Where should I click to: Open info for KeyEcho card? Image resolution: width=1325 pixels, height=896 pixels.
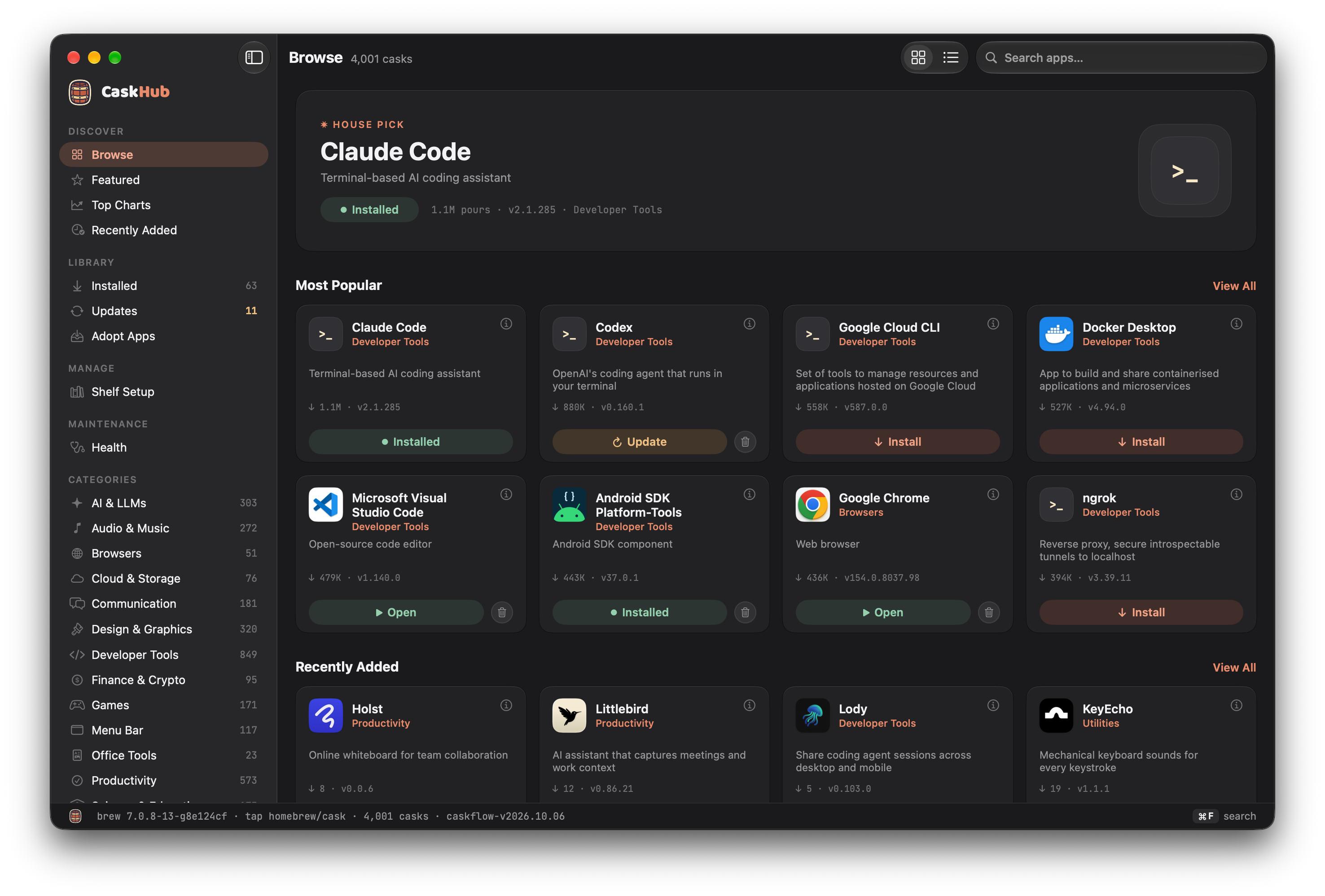(1236, 706)
